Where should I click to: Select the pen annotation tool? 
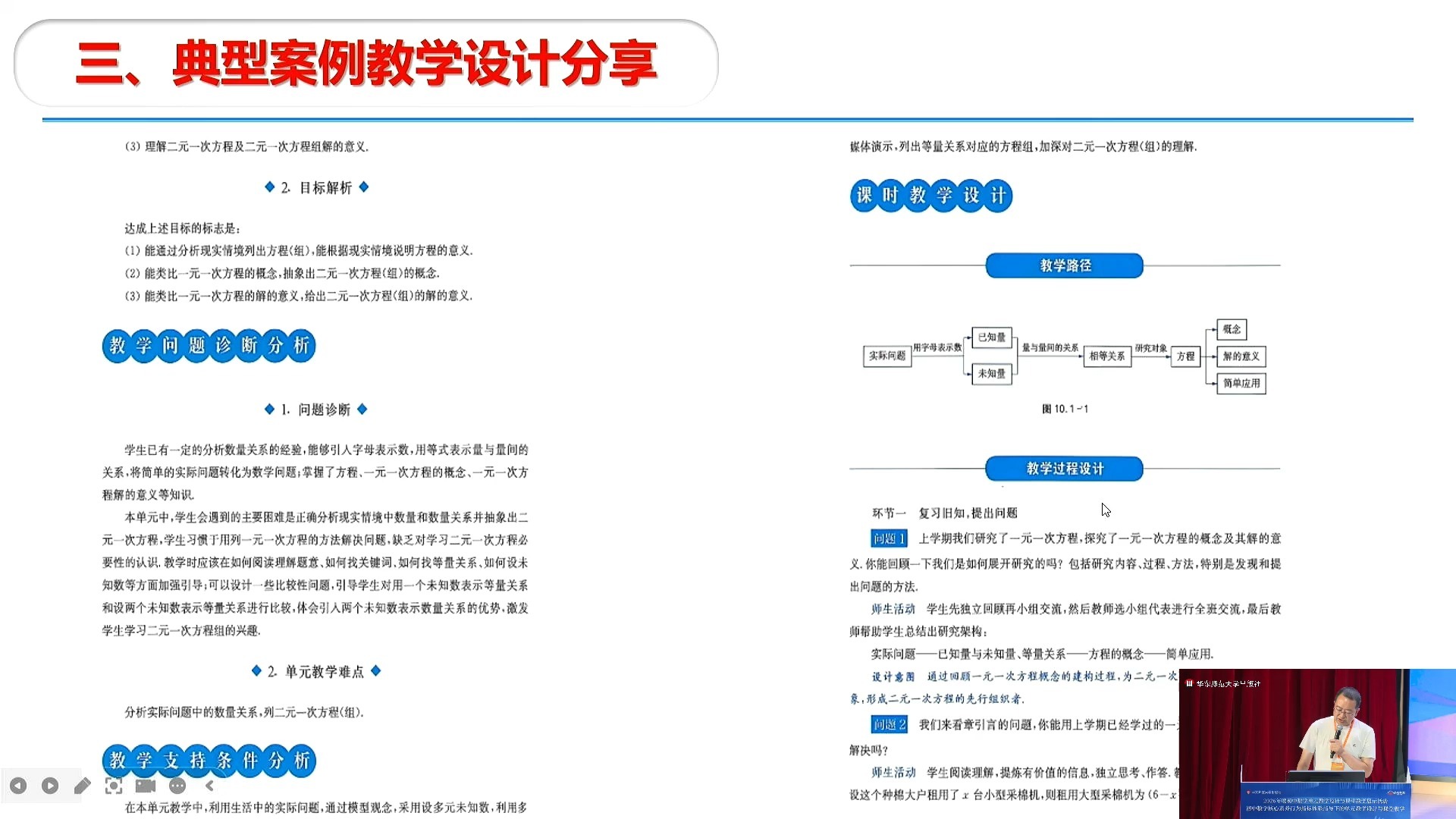82,786
